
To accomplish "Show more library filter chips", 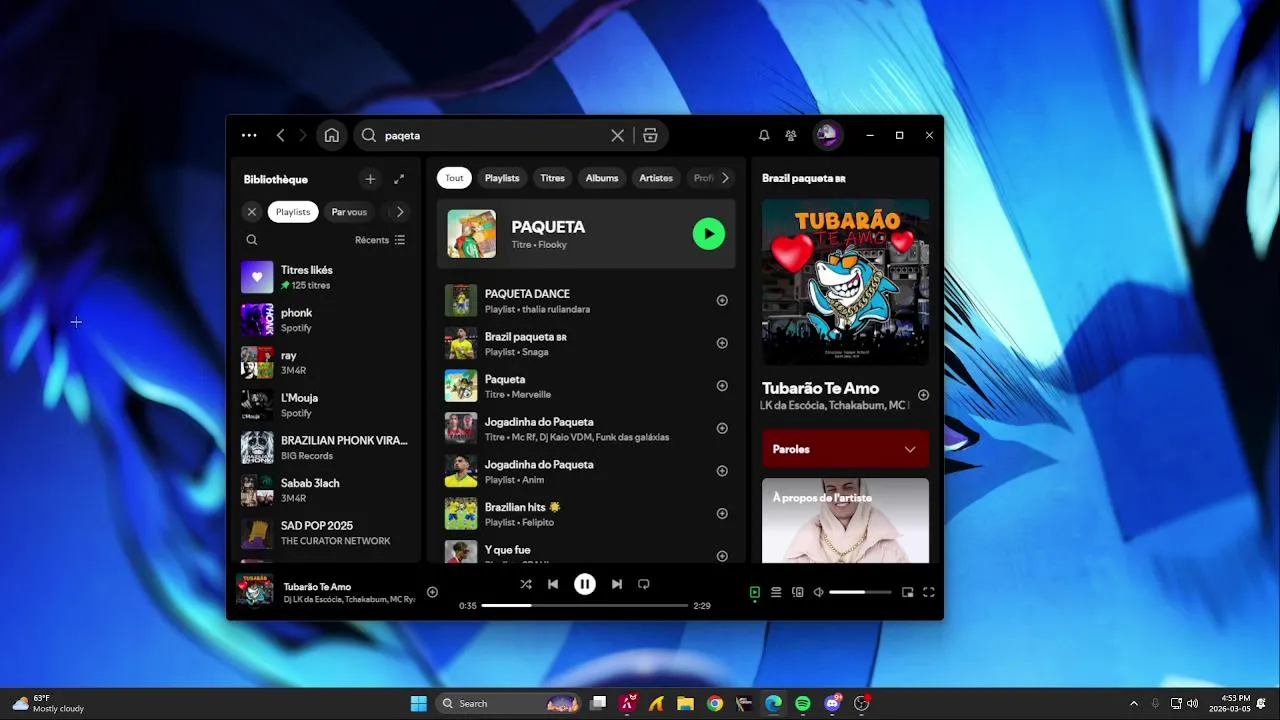I will pyautogui.click(x=400, y=212).
